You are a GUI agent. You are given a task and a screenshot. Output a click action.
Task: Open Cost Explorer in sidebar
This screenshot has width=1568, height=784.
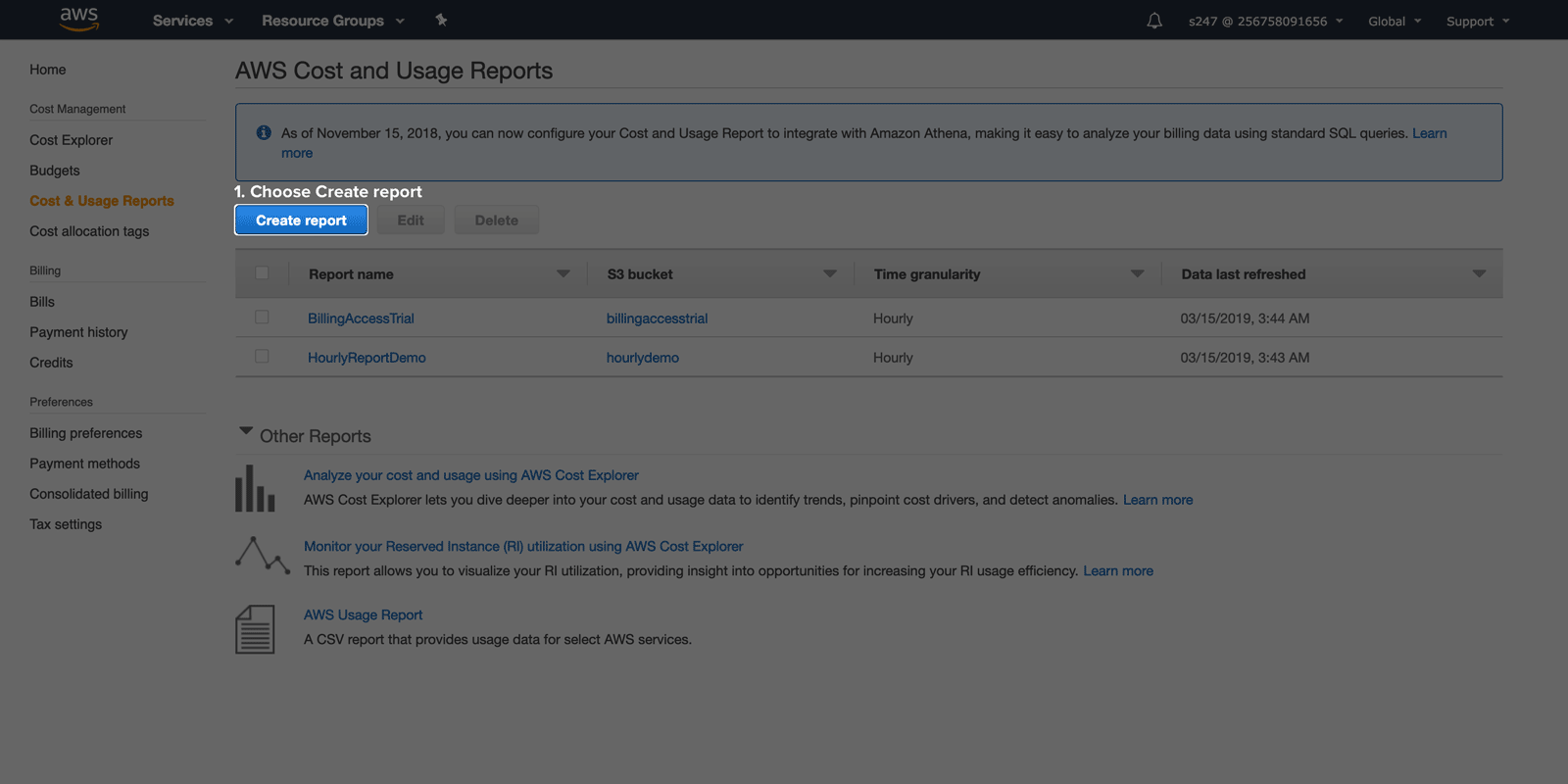coord(71,140)
